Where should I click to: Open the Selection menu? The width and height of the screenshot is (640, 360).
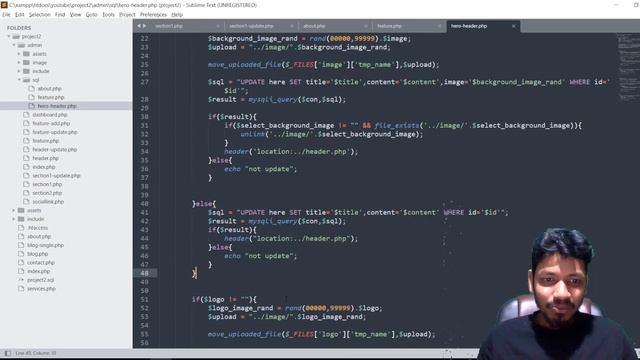coord(40,14)
